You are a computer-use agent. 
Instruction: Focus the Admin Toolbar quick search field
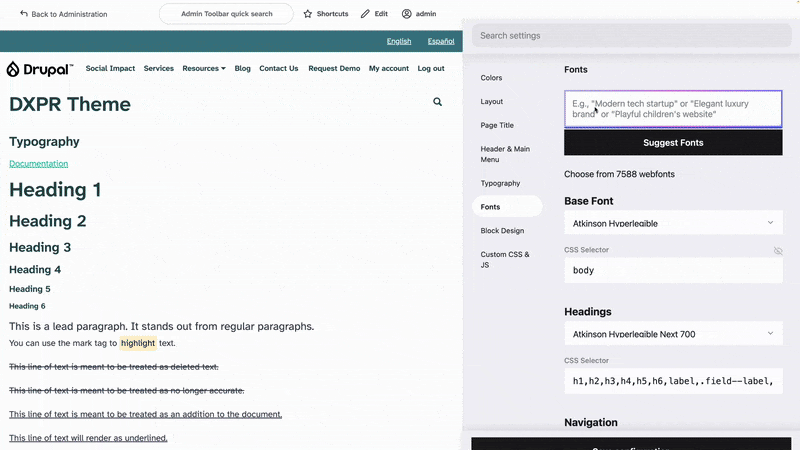point(227,14)
